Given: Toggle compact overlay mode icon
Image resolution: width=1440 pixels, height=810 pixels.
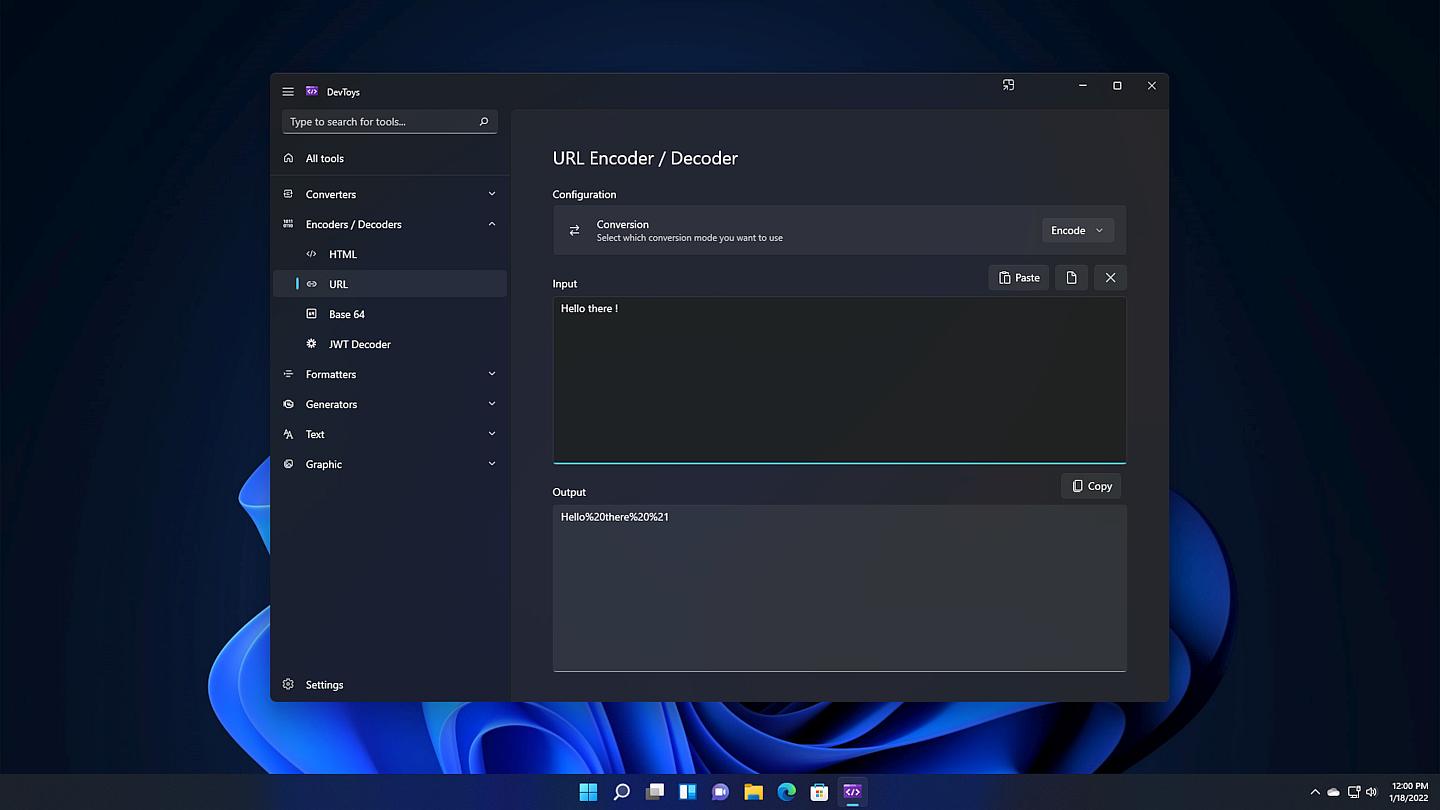Looking at the screenshot, I should point(1008,85).
